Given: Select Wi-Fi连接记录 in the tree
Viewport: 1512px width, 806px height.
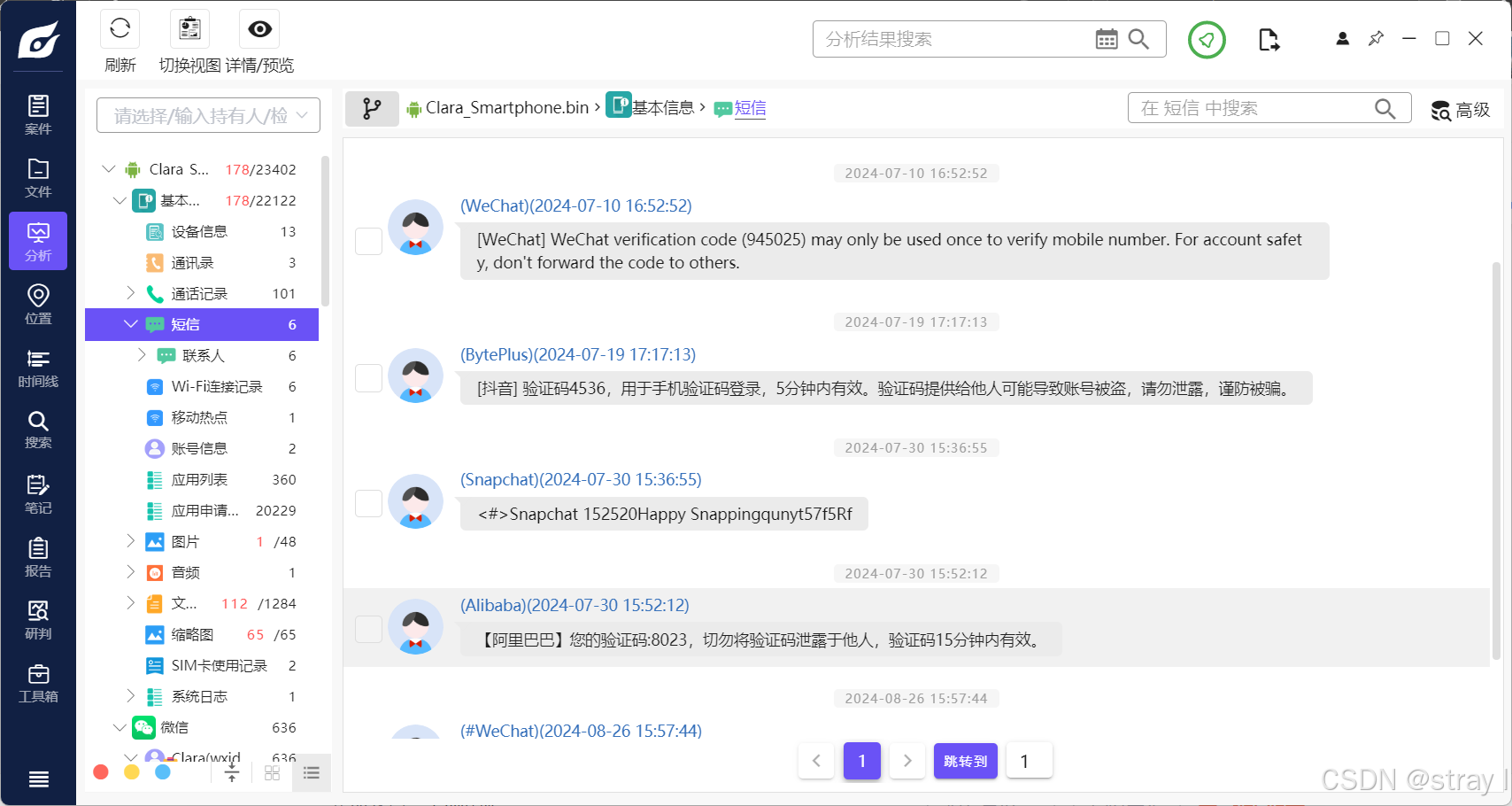Looking at the screenshot, I should point(217,386).
